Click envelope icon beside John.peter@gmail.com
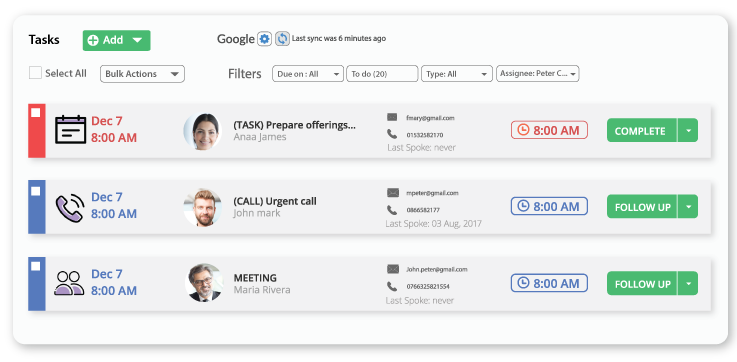This screenshot has width=737, height=362. point(392,269)
